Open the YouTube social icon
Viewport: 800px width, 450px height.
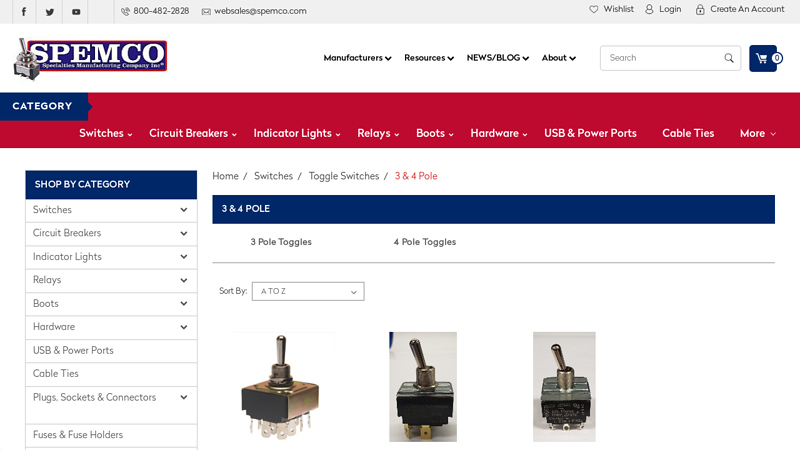coord(76,12)
